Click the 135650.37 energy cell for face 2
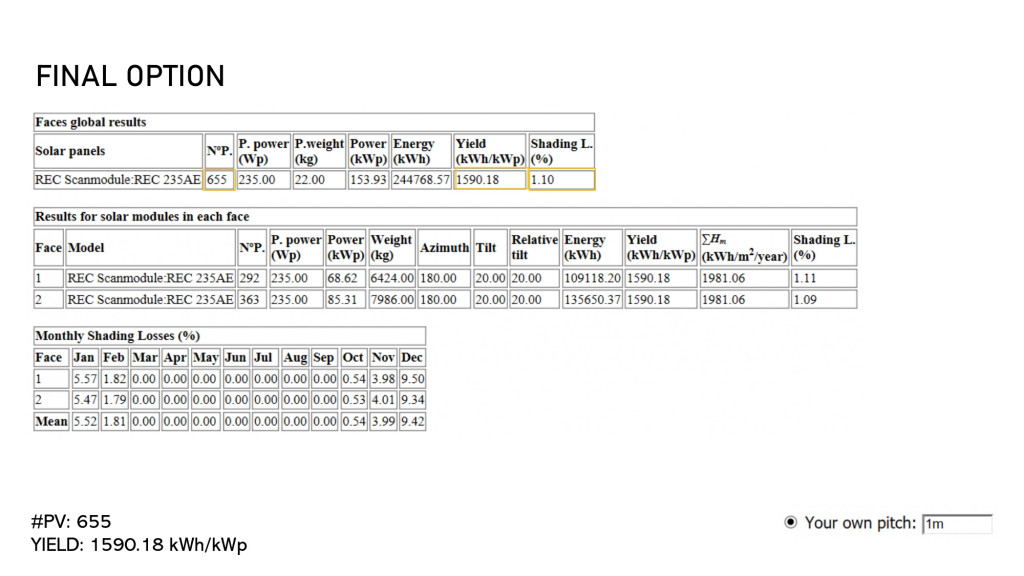Viewport: 1024px width, 576px height. coord(591,299)
